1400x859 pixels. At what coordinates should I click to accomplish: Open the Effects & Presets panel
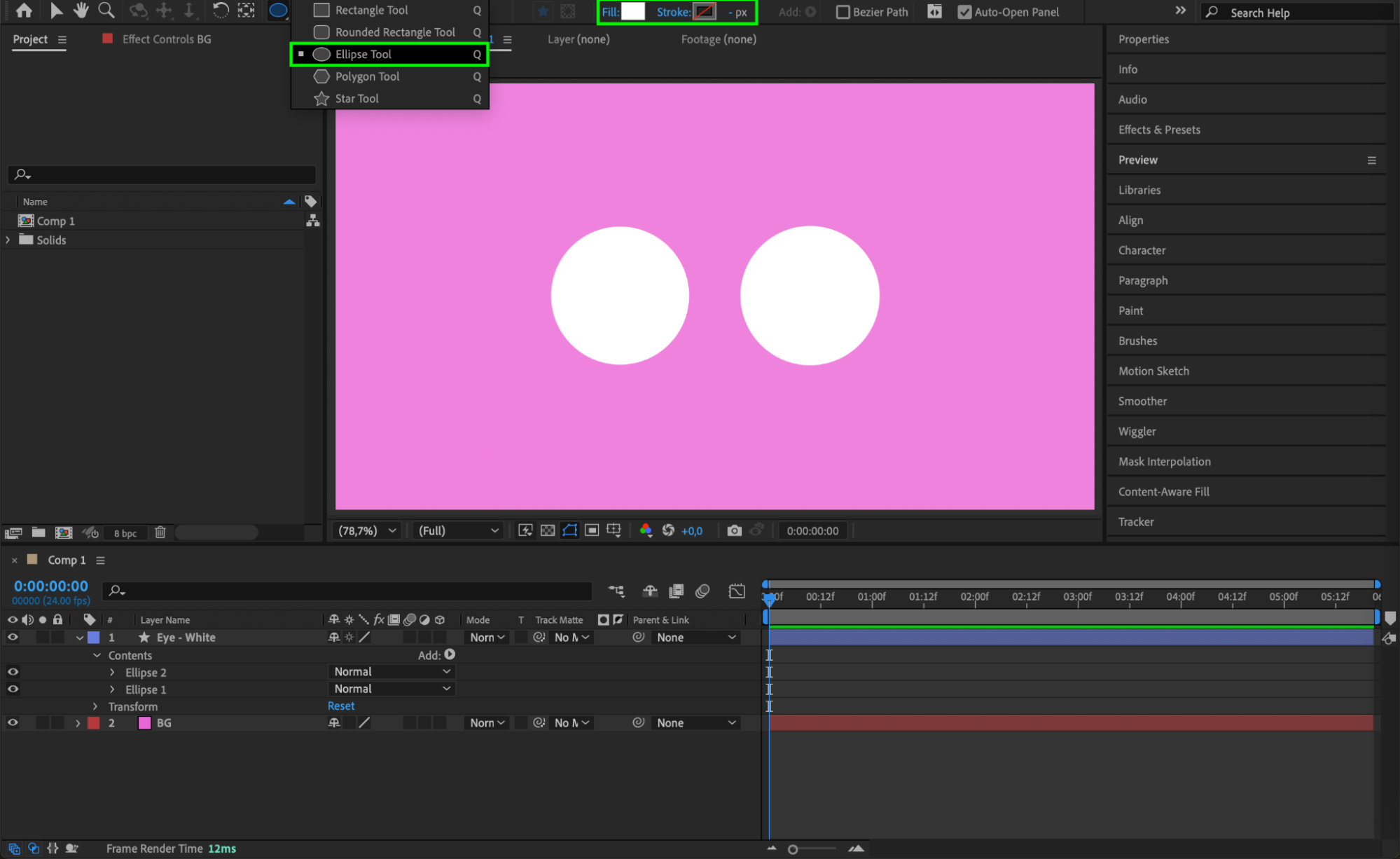tap(1158, 130)
